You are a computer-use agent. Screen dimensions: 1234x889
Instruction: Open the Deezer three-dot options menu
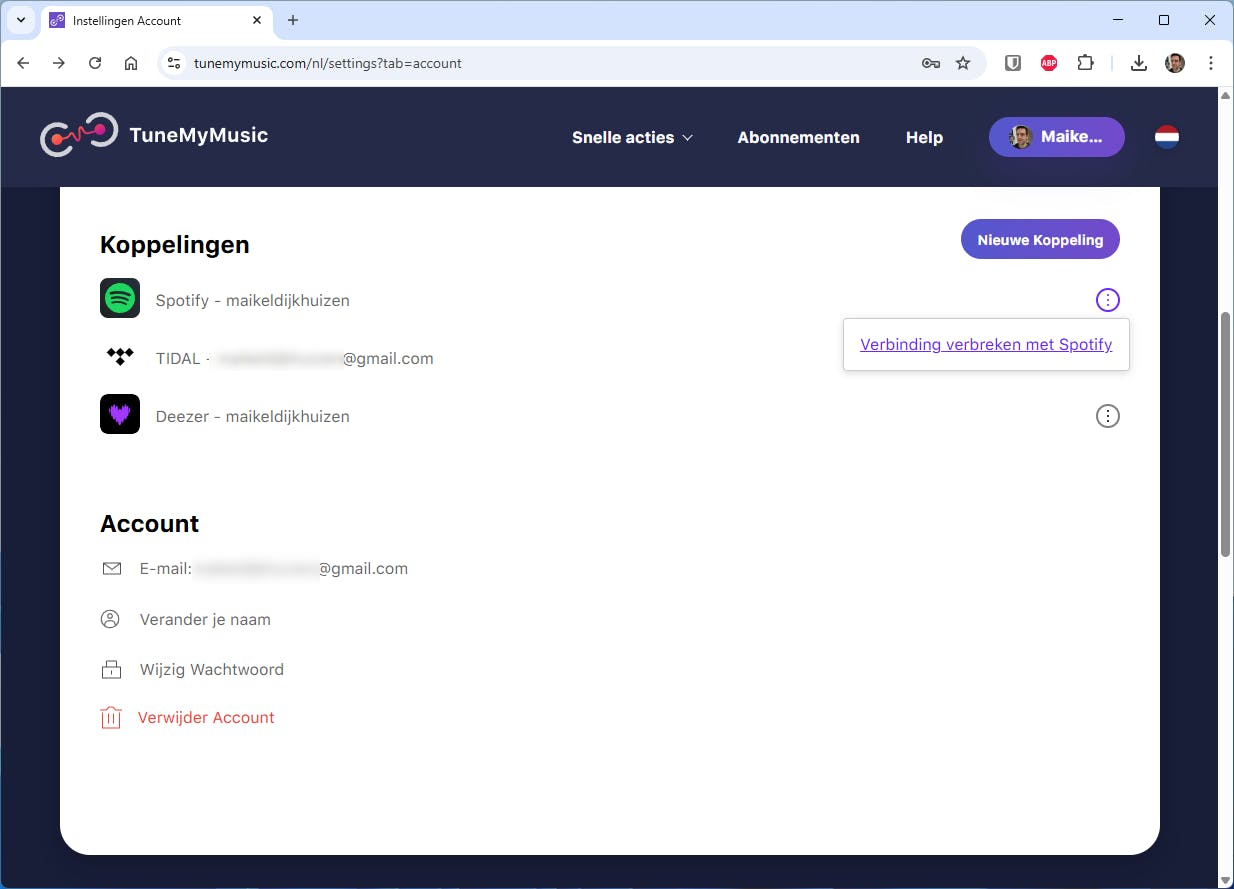pyautogui.click(x=1107, y=416)
